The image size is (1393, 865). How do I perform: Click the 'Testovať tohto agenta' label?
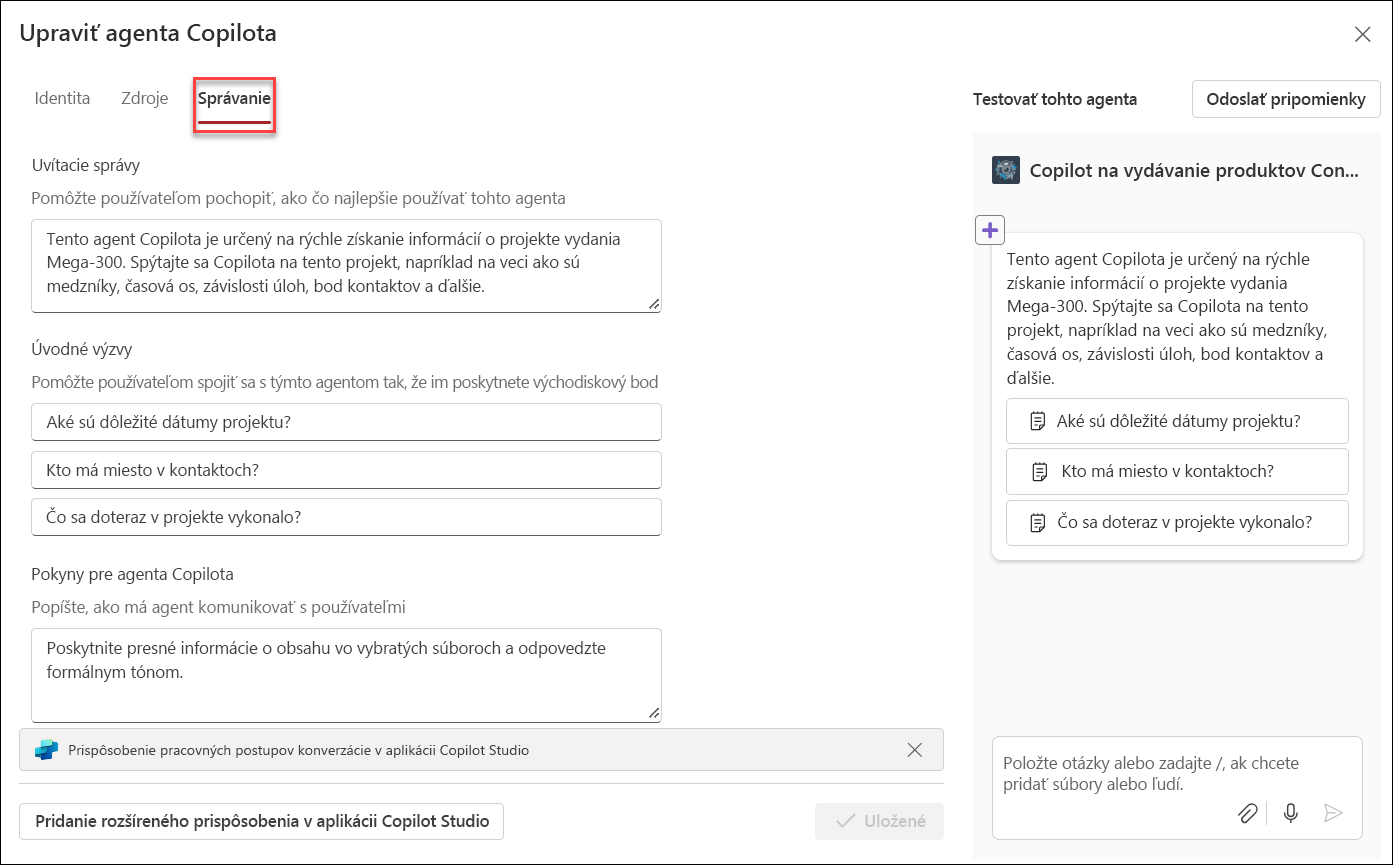point(1055,99)
